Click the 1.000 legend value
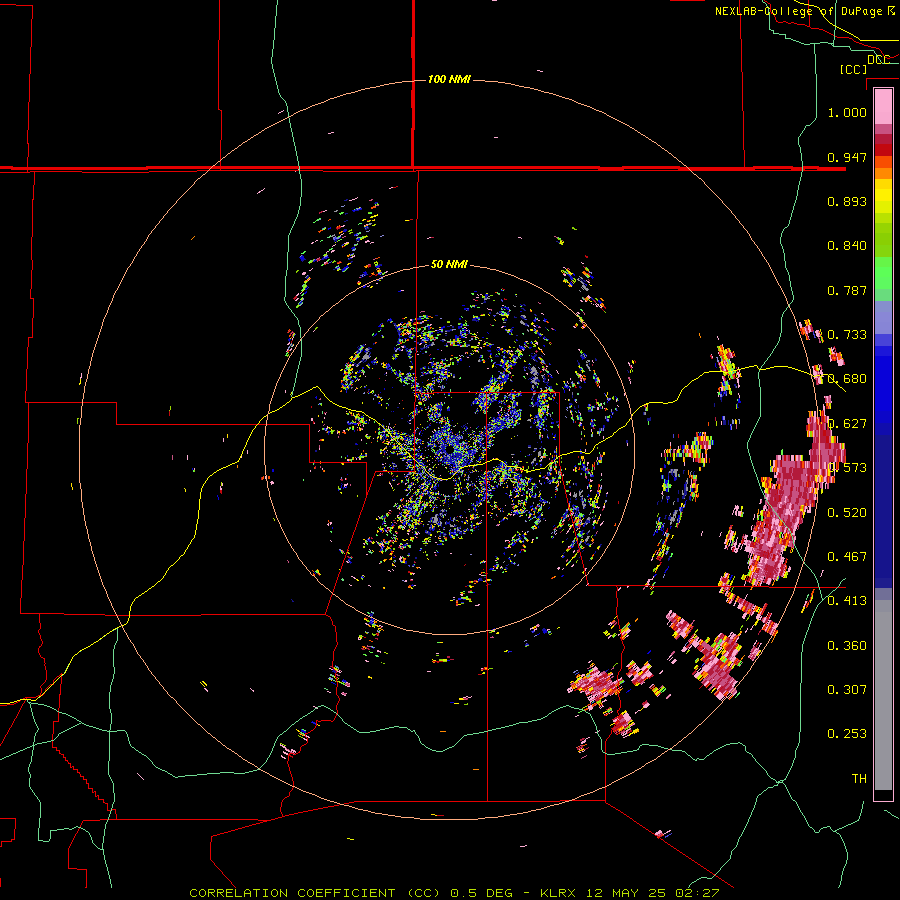 point(847,112)
